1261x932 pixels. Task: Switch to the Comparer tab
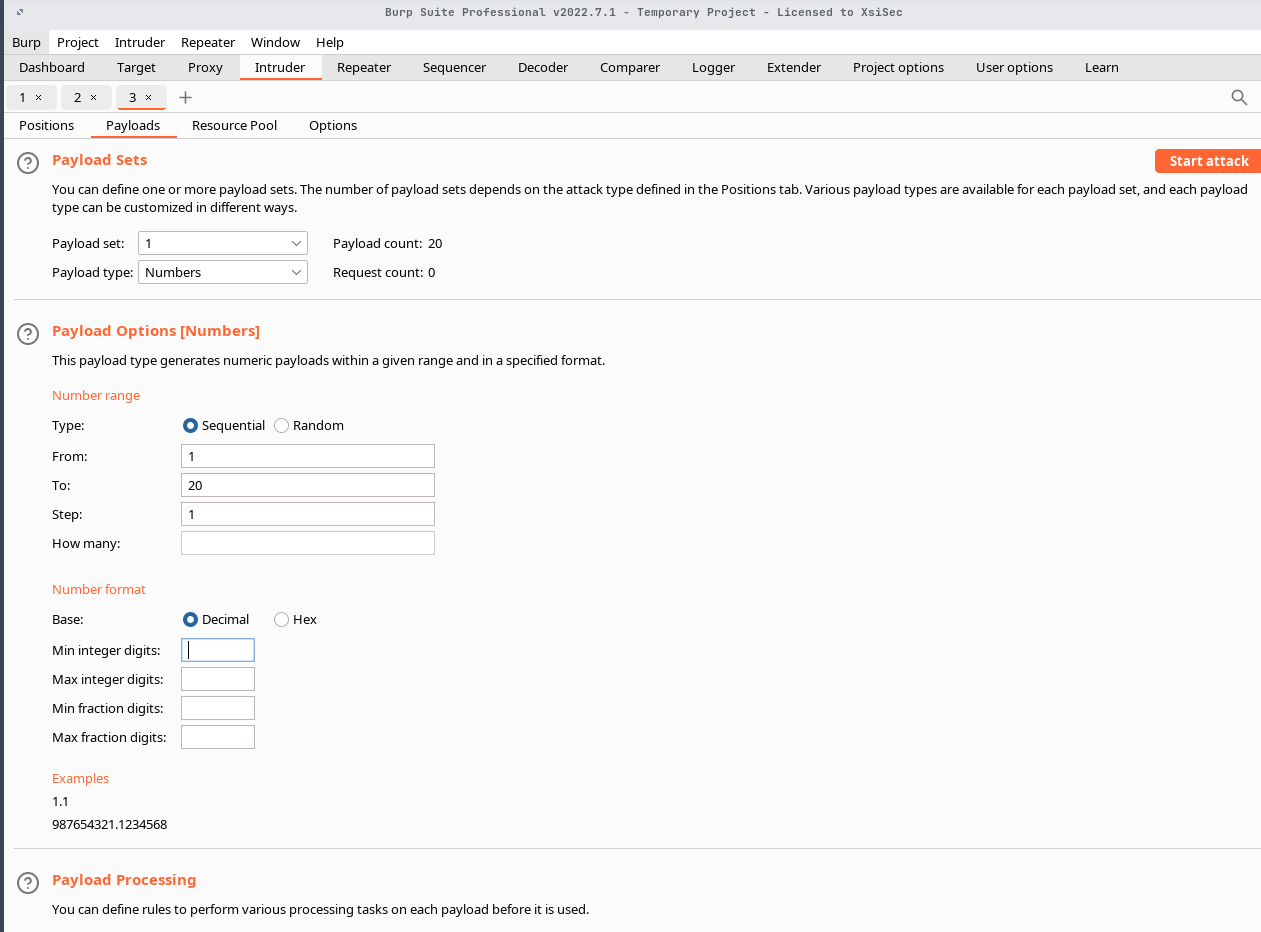tap(630, 67)
